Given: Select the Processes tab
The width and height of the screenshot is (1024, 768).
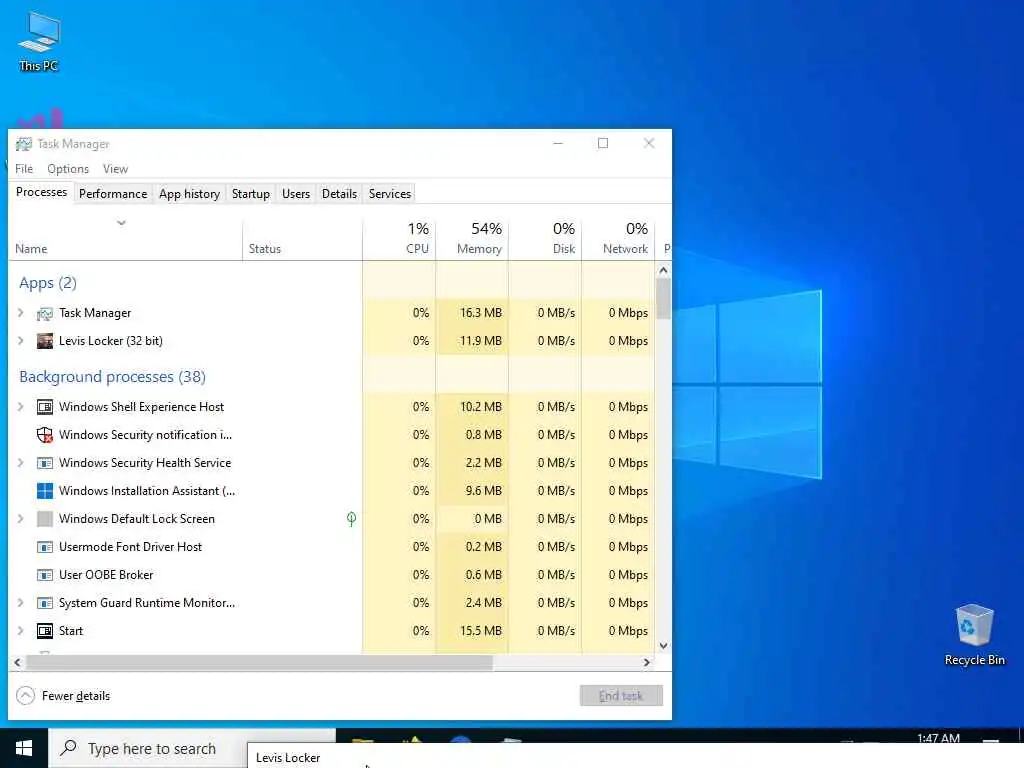Looking at the screenshot, I should pos(41,192).
